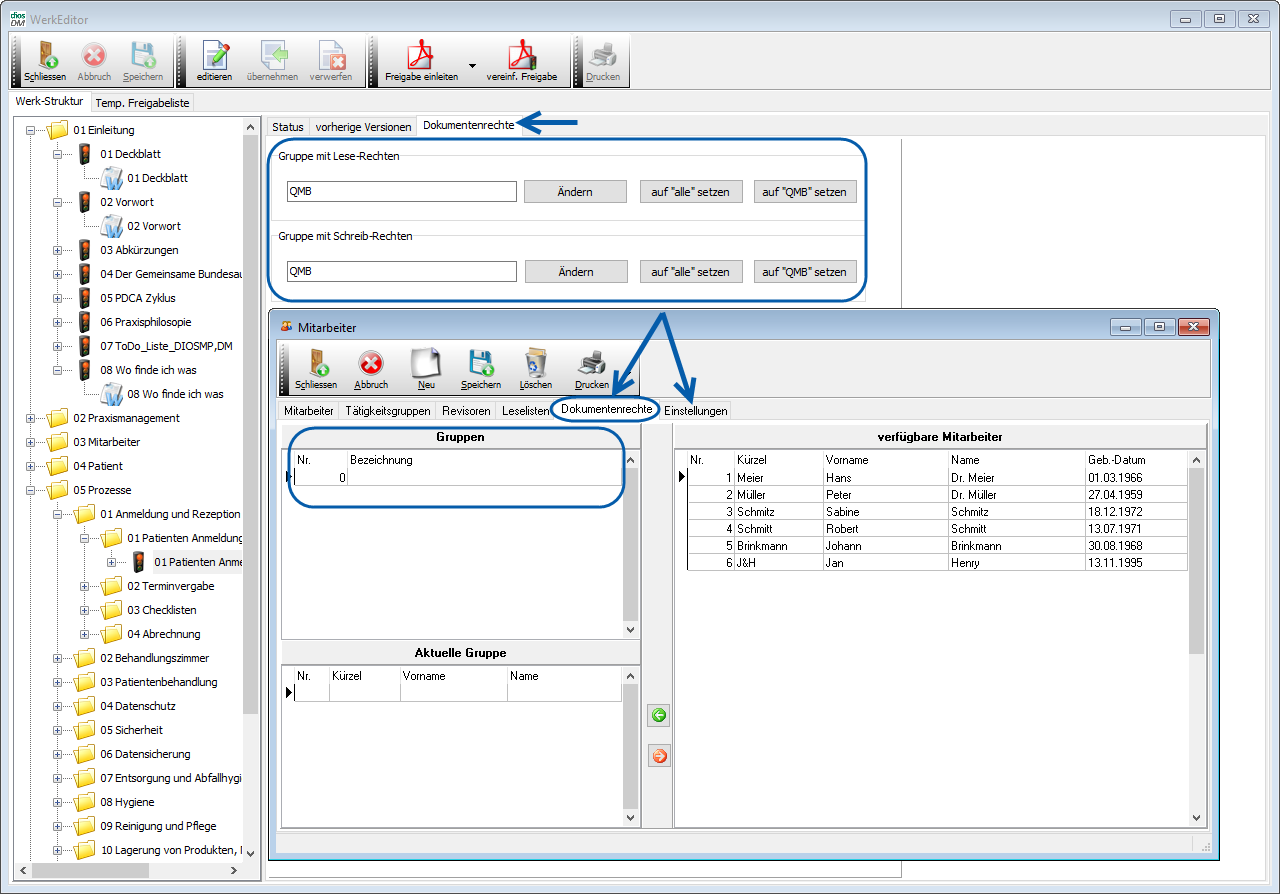This screenshot has width=1280, height=894.
Task: Click the Gruppe mit Lese-Rechten text field
Action: pos(401,192)
